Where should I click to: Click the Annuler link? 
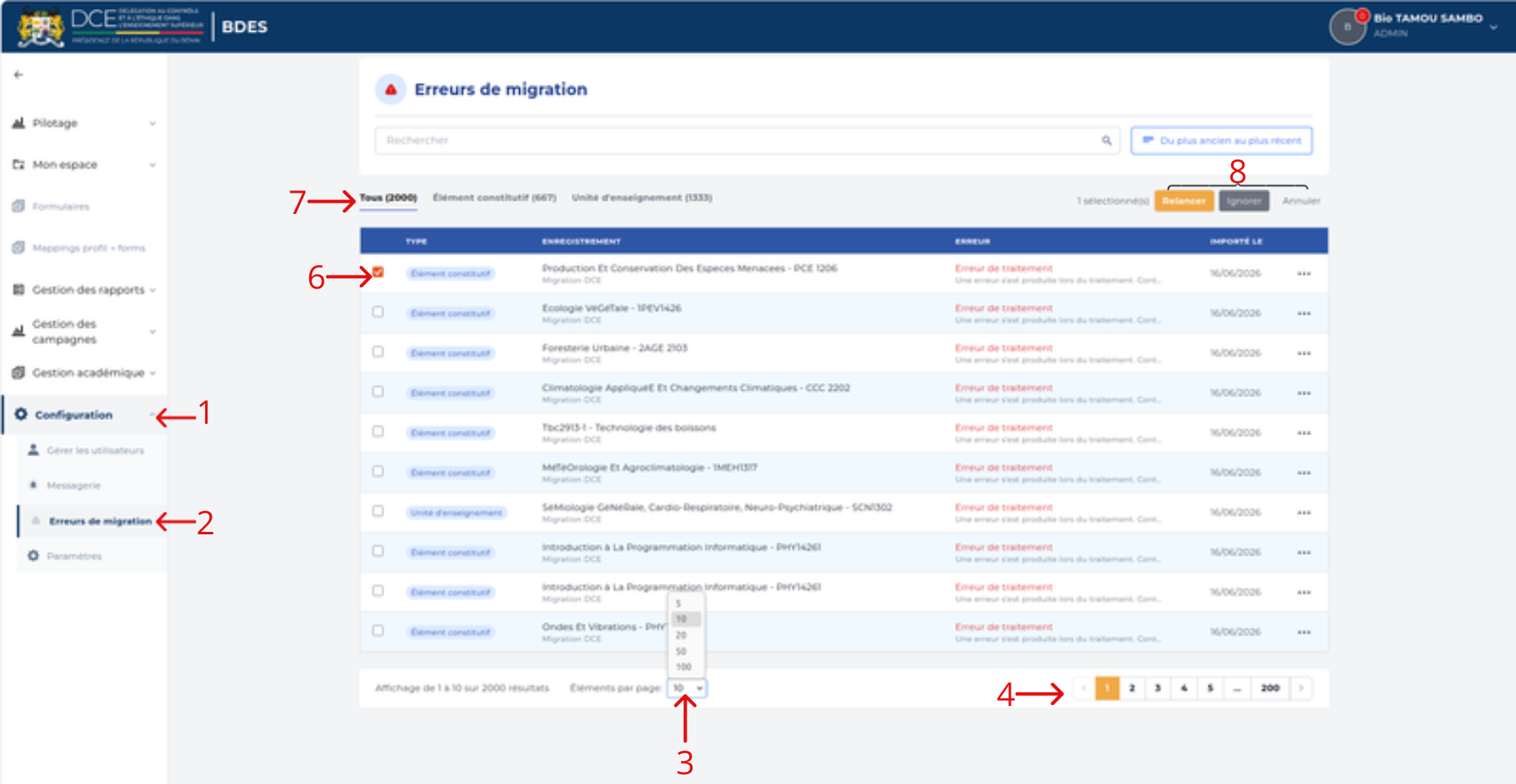[1301, 201]
